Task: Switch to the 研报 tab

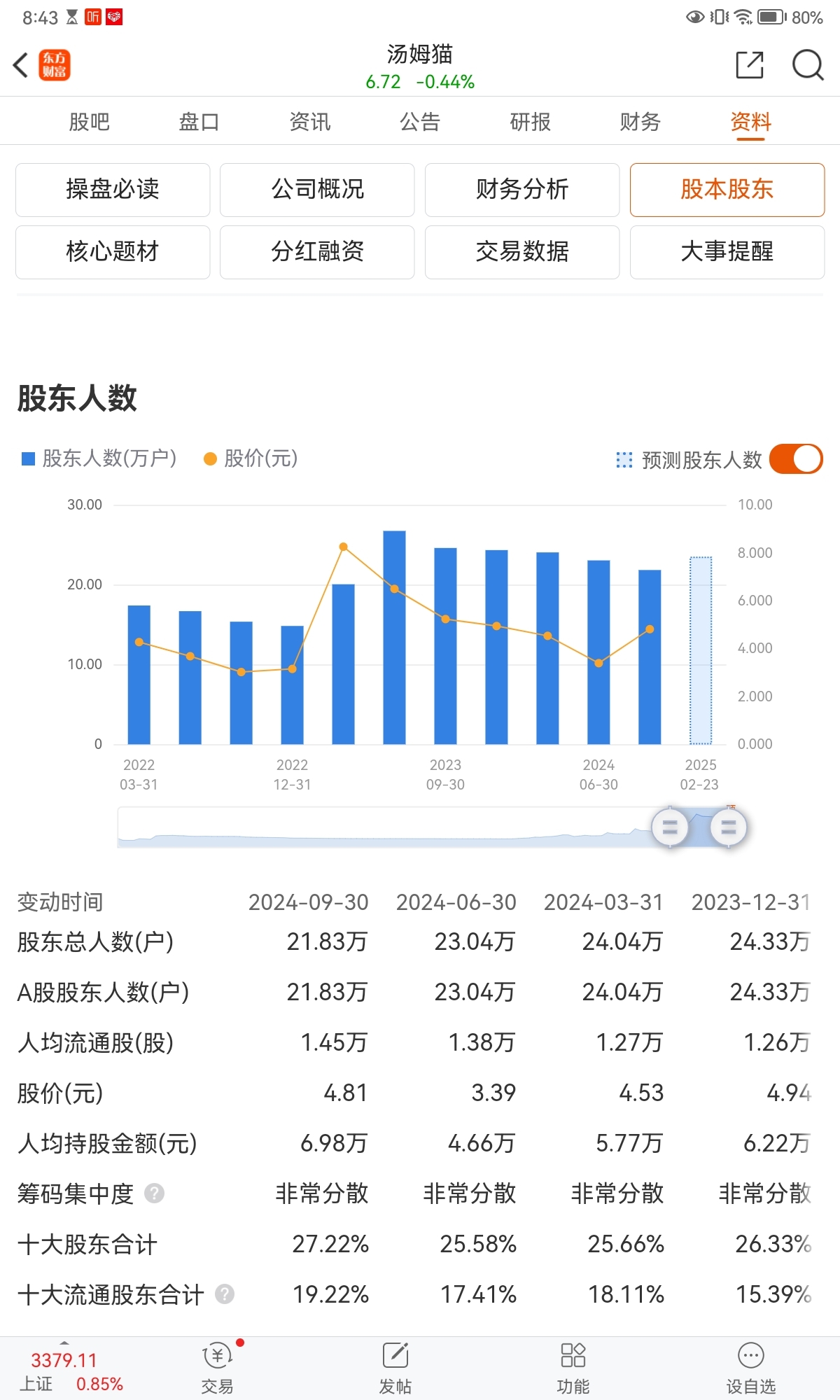Action: [x=530, y=122]
